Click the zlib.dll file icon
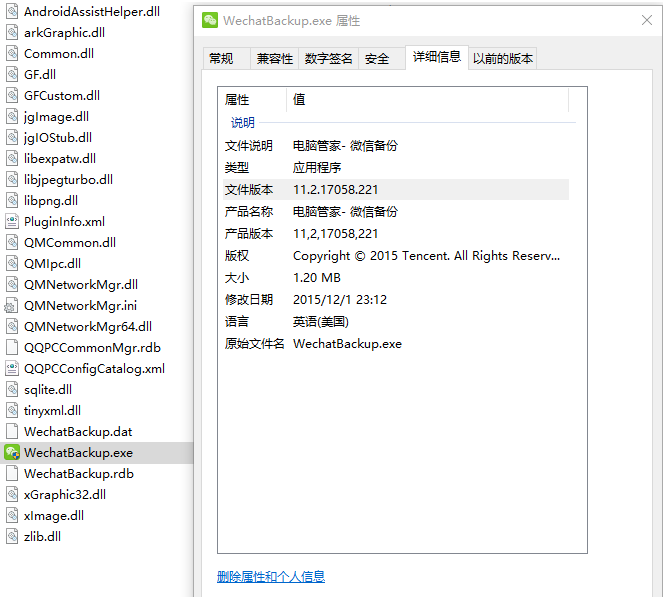 tap(12, 537)
